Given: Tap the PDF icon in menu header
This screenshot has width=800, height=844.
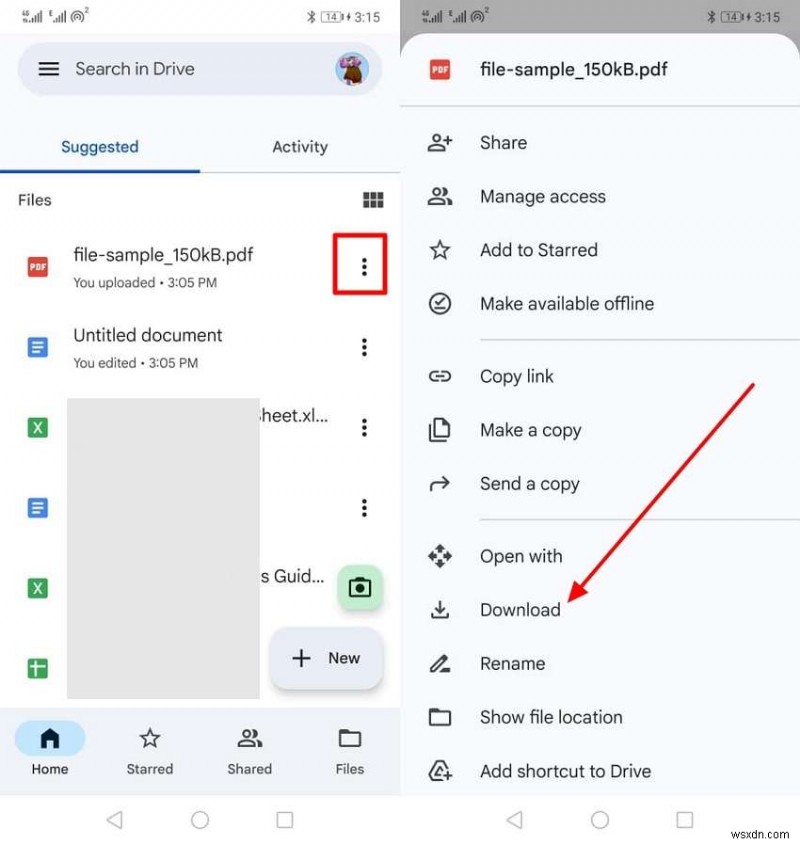Looking at the screenshot, I should [440, 69].
